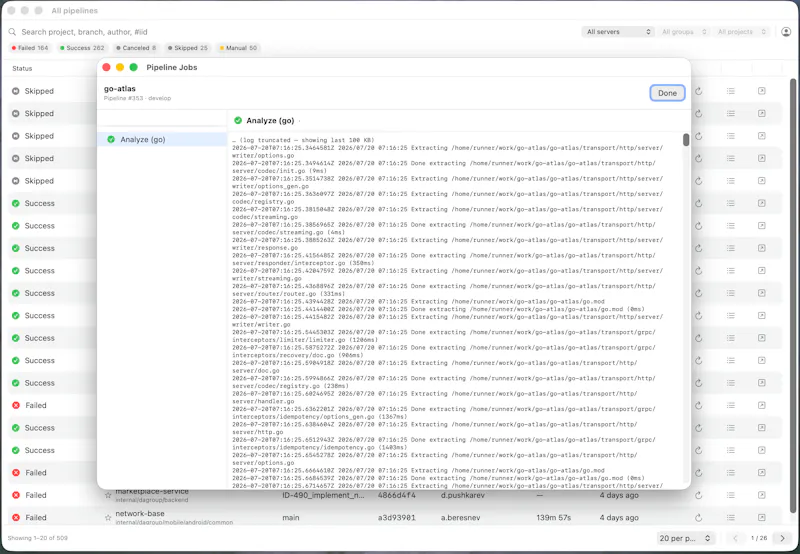Star the marketplace-service project
Screen dimensions: 800x554
[x=108, y=495]
